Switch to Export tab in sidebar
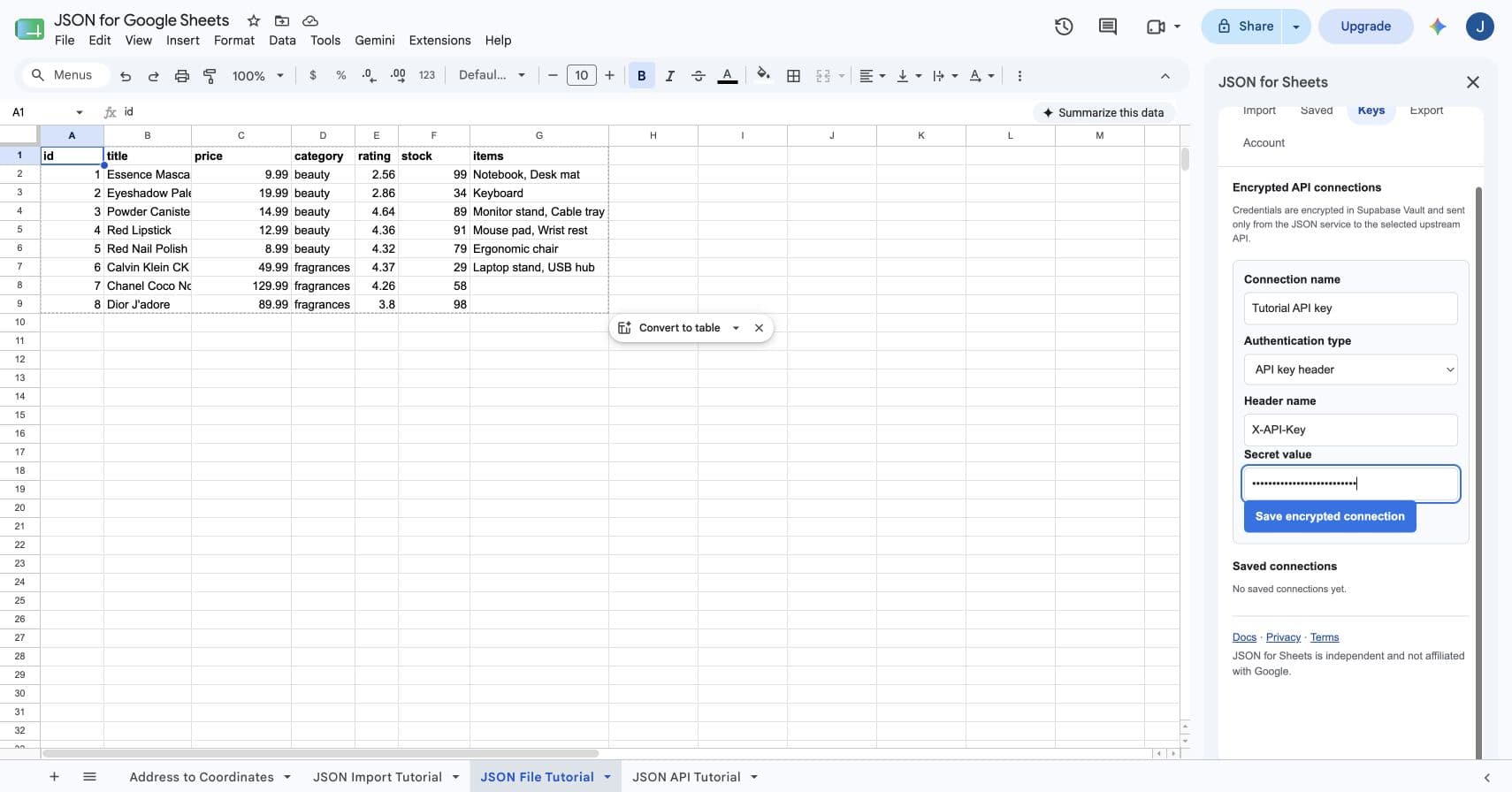This screenshot has width=1512, height=792. (1425, 110)
